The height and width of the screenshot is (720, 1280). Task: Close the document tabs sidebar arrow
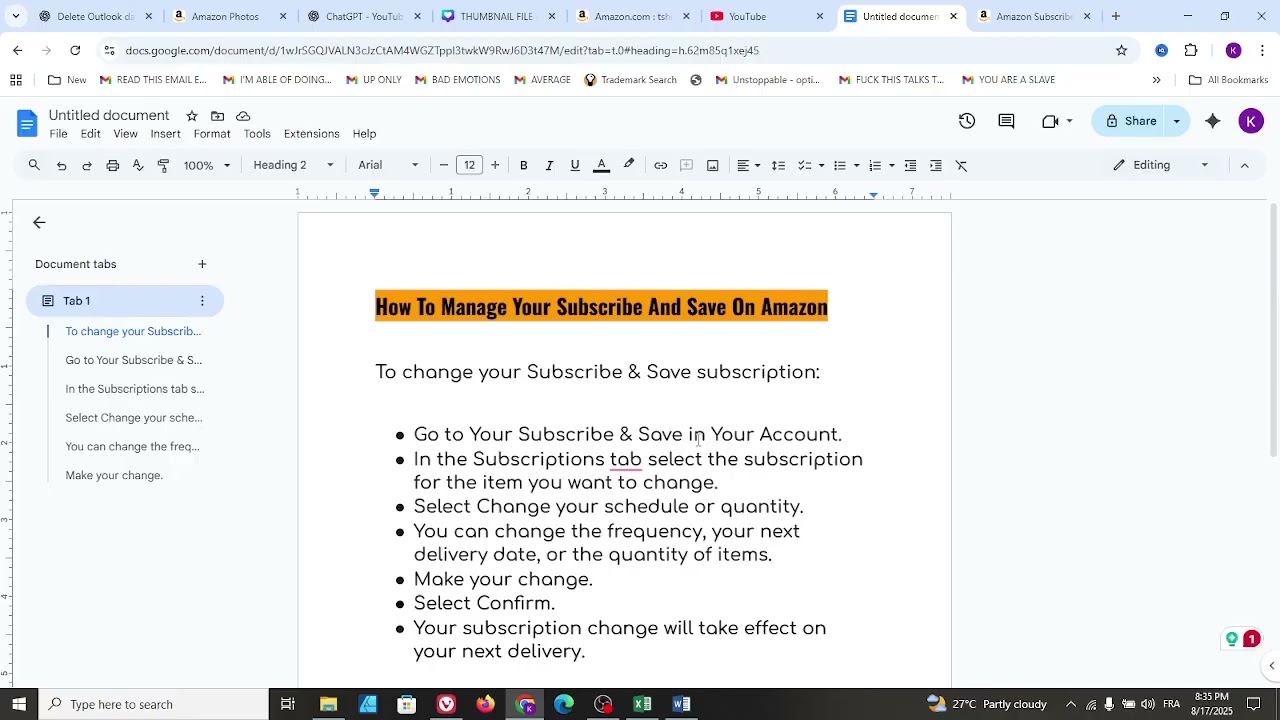pos(39,223)
